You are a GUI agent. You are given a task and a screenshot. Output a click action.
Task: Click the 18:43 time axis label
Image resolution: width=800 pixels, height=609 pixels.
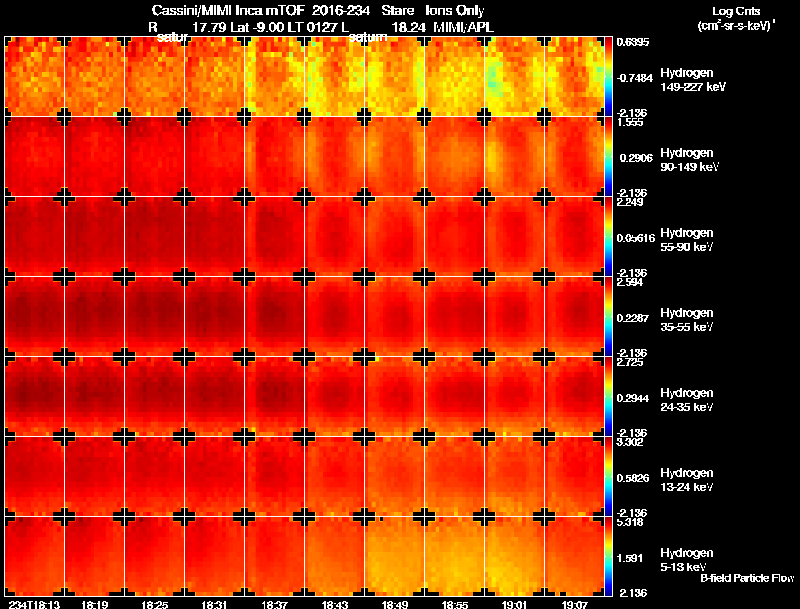[x=335, y=604]
